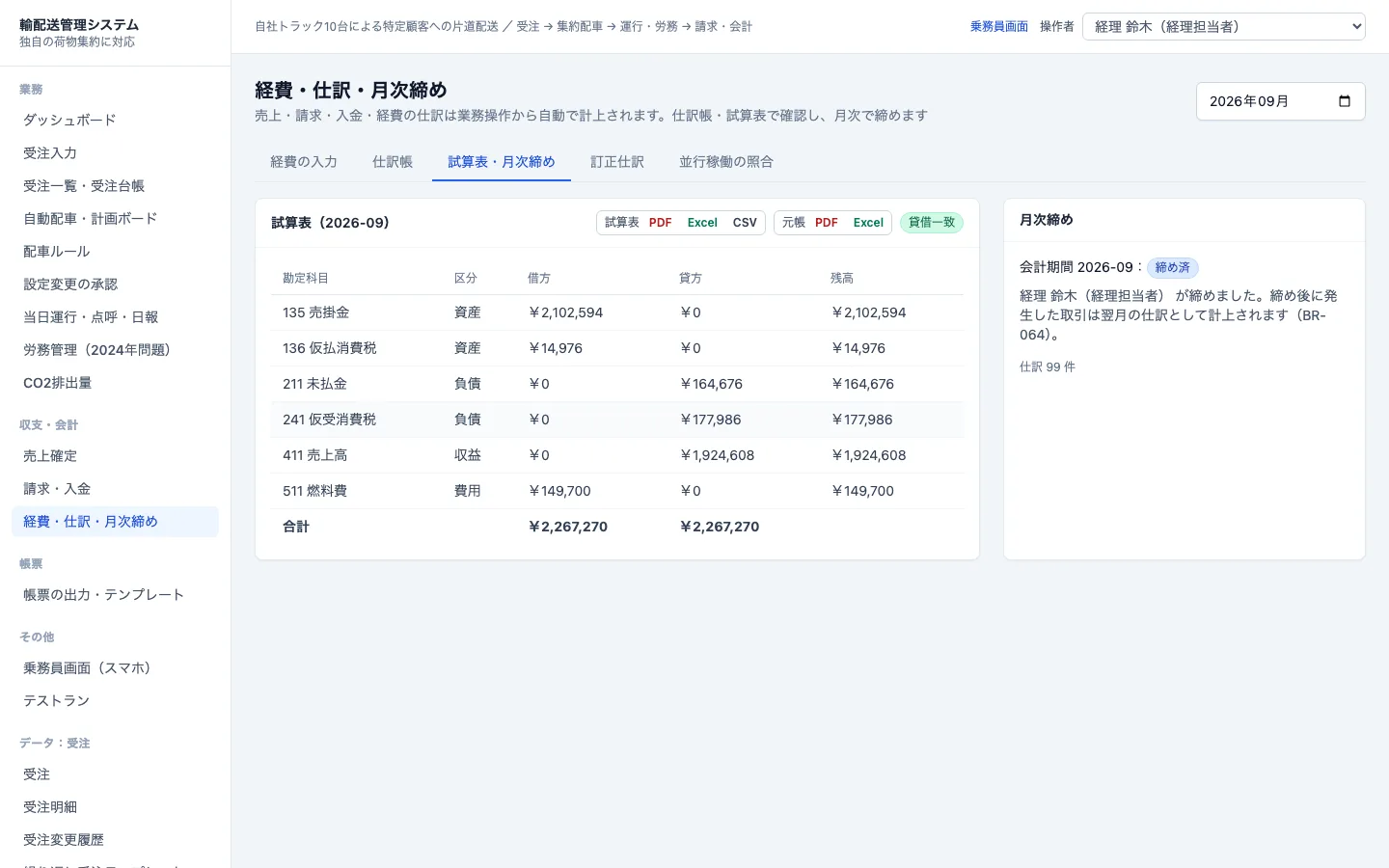Screen dimensions: 1389x868
Task: Click the 2026年09月 month input field
Action: [x=1281, y=101]
